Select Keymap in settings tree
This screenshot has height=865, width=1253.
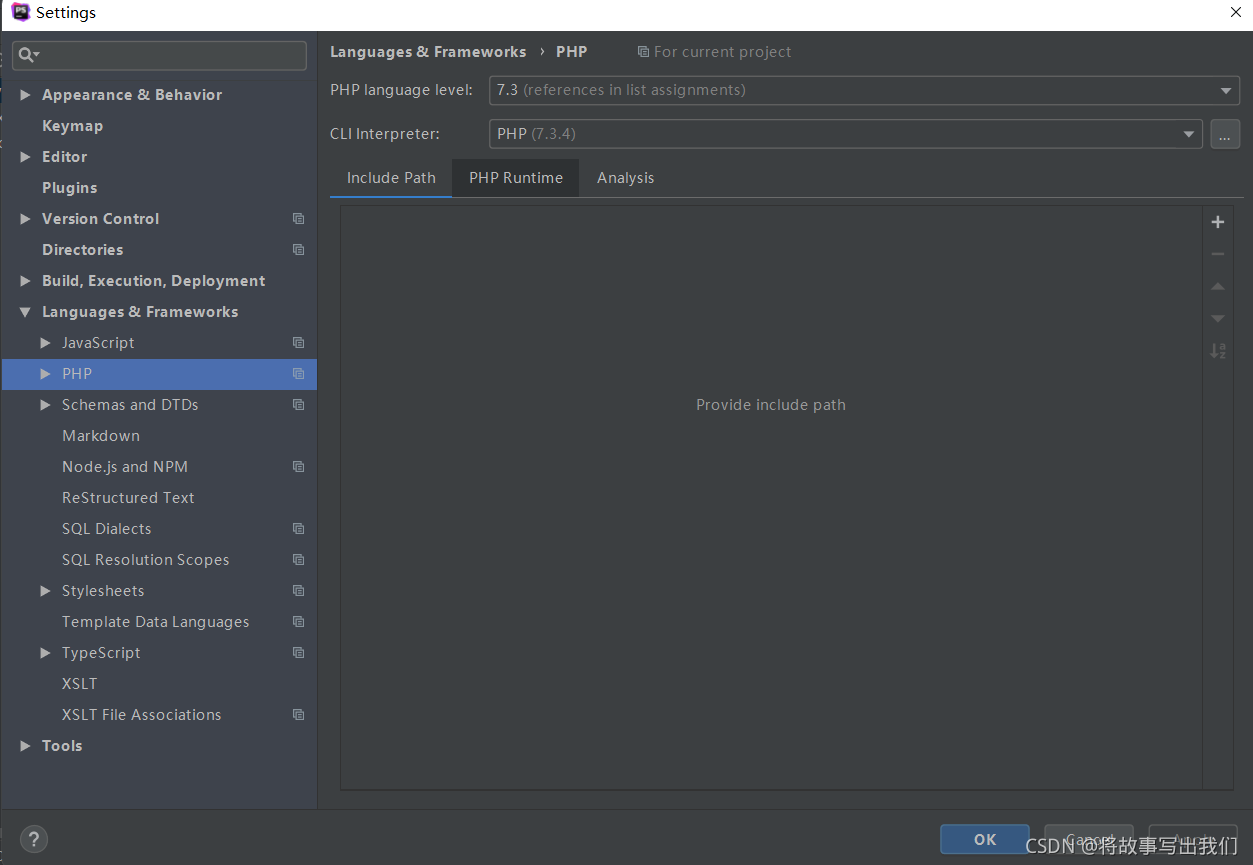(72, 126)
